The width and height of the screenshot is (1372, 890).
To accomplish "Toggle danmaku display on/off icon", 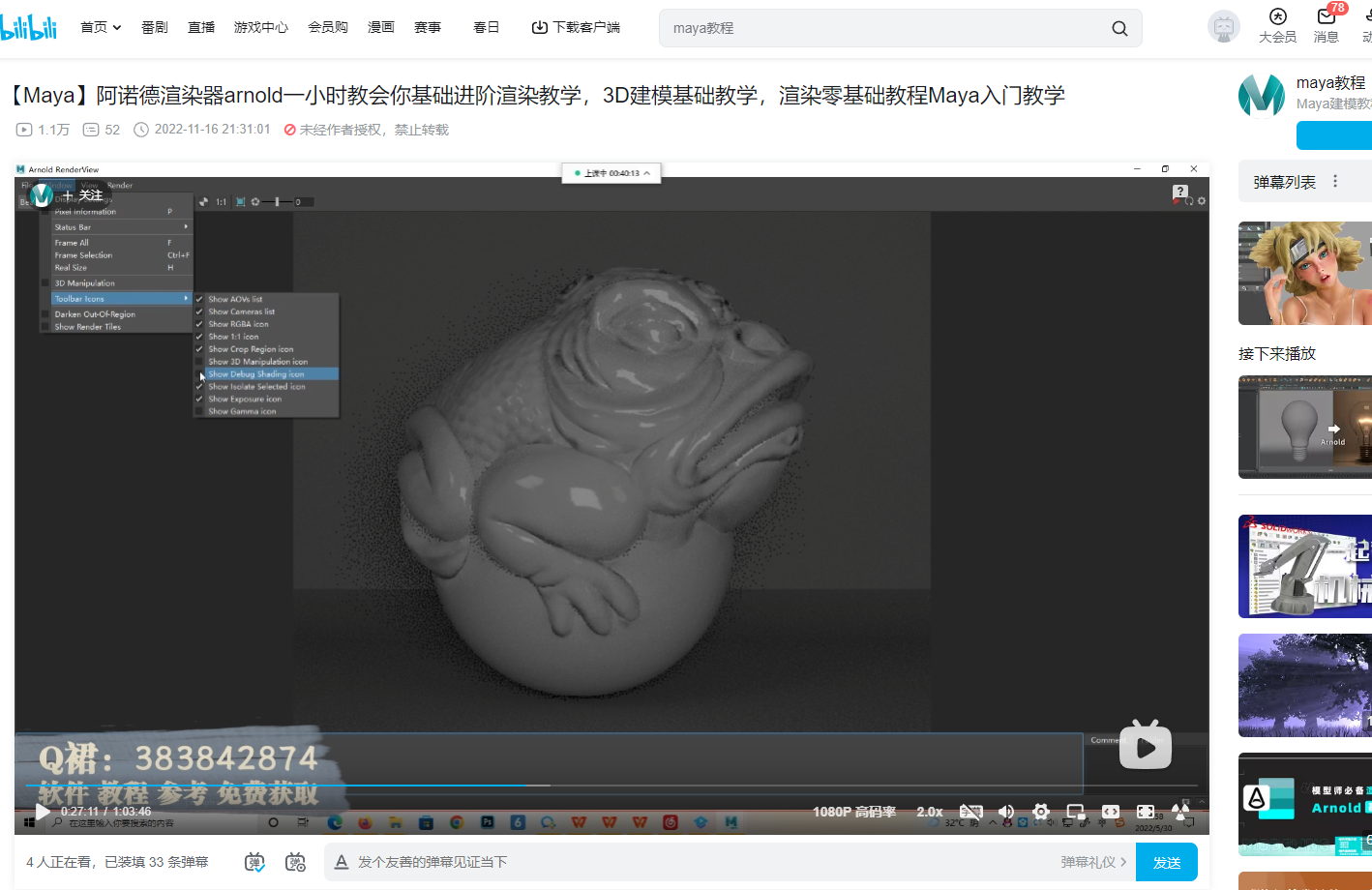I will click(x=254, y=862).
